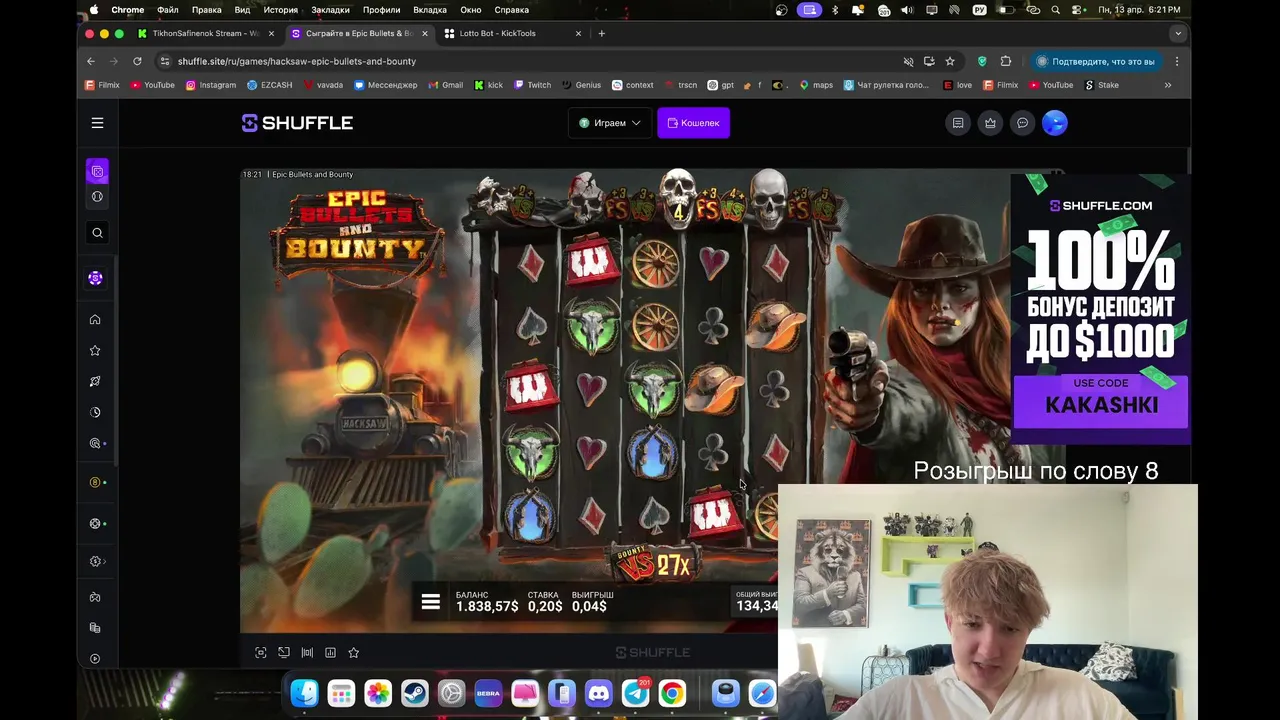Click the KAKASHKI bonus deposit banner

pyautogui.click(x=1100, y=309)
